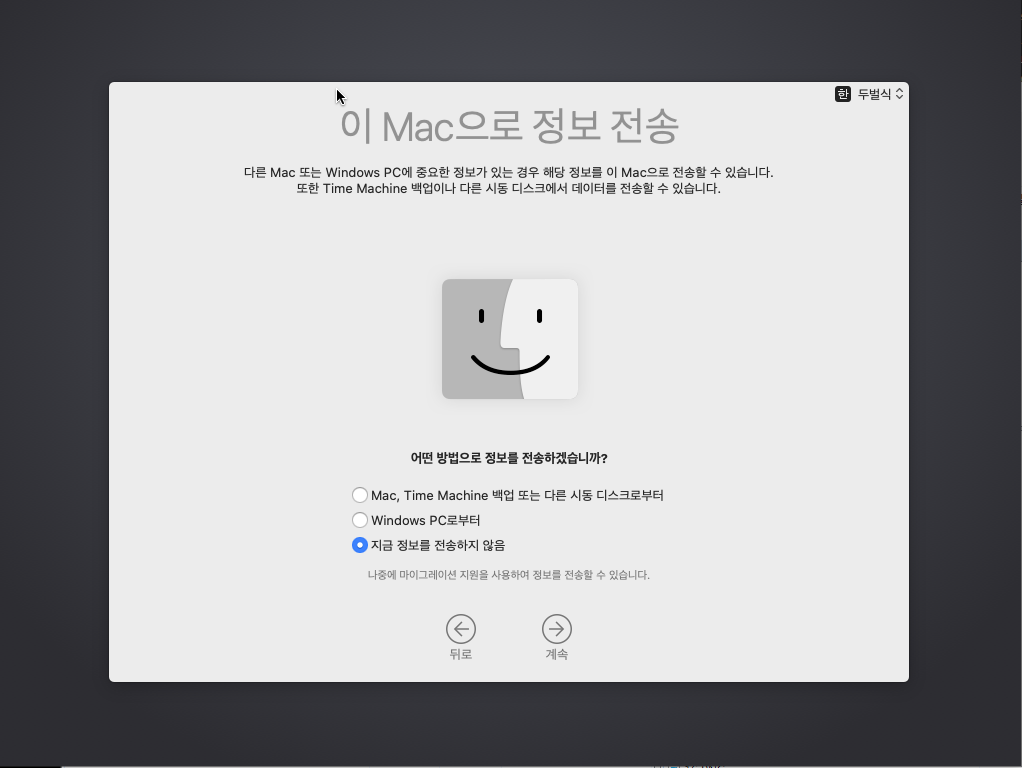Choose the Windows PC로부터 radio button
Screen dimensions: 1022x768
(360, 520)
